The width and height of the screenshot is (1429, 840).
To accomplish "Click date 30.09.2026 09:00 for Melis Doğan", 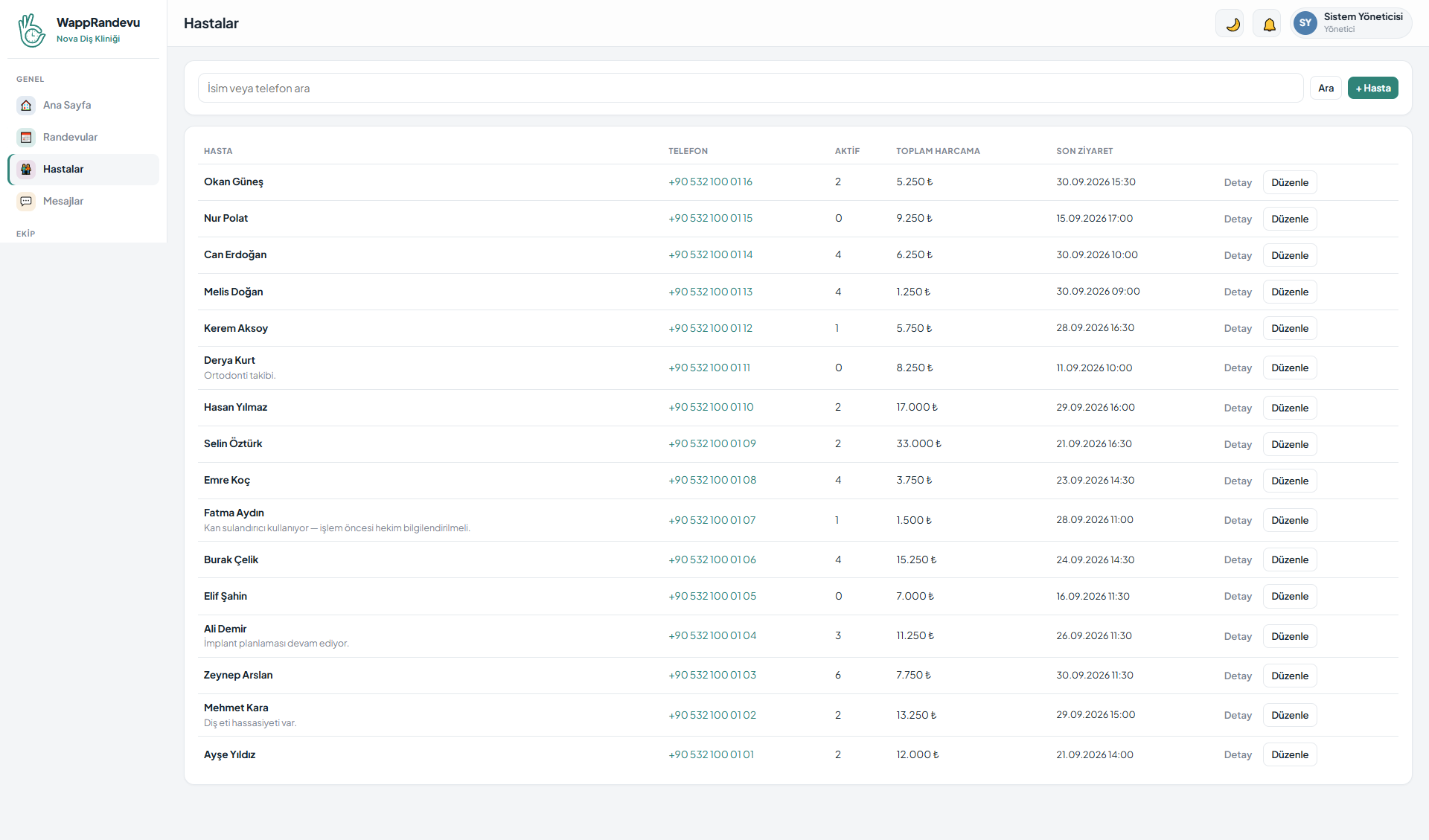I will [x=1098, y=291].
